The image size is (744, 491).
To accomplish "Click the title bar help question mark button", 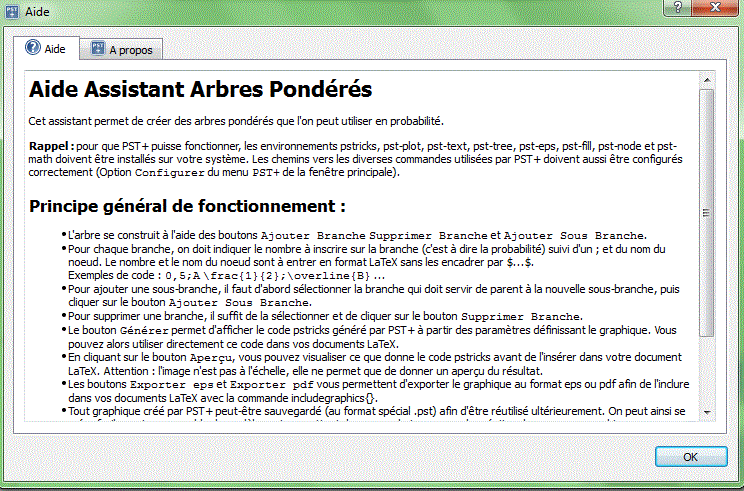I will tap(677, 8).
